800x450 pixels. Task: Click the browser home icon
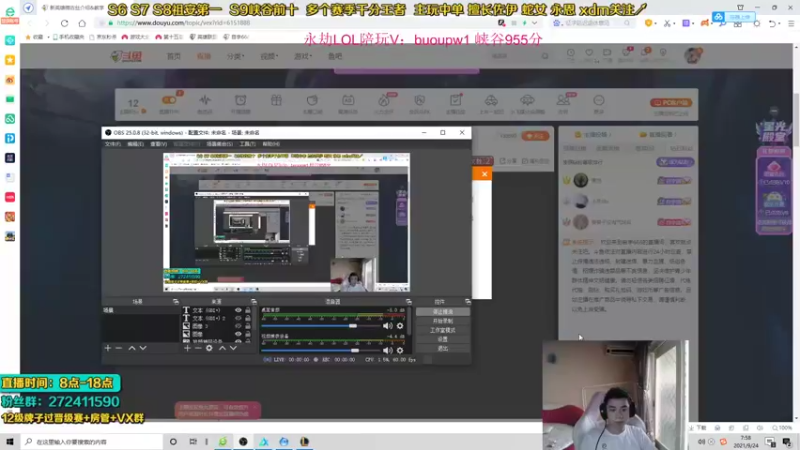(x=82, y=23)
